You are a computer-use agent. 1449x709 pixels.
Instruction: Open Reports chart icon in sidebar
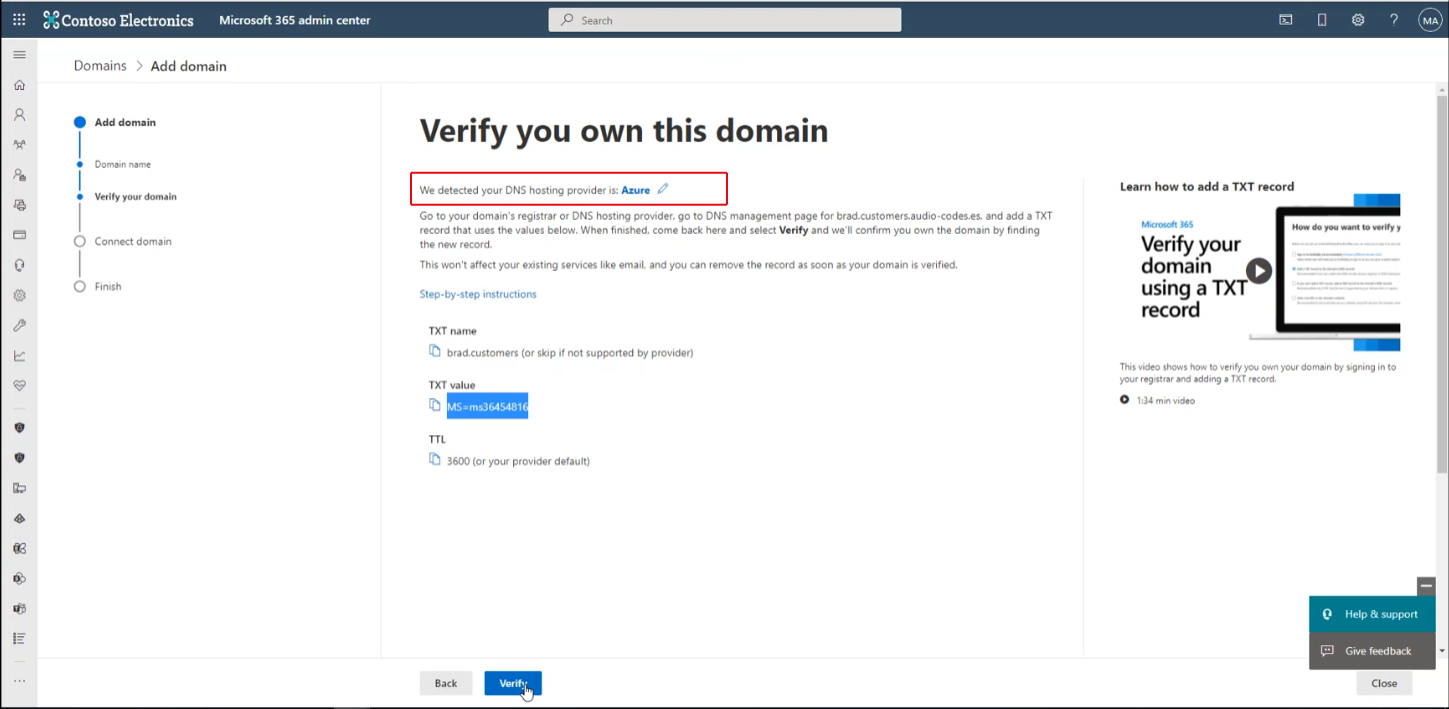[x=19, y=356]
